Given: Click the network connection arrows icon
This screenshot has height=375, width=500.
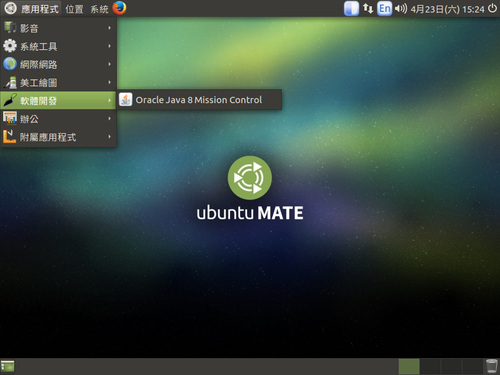Looking at the screenshot, I should point(368,8).
